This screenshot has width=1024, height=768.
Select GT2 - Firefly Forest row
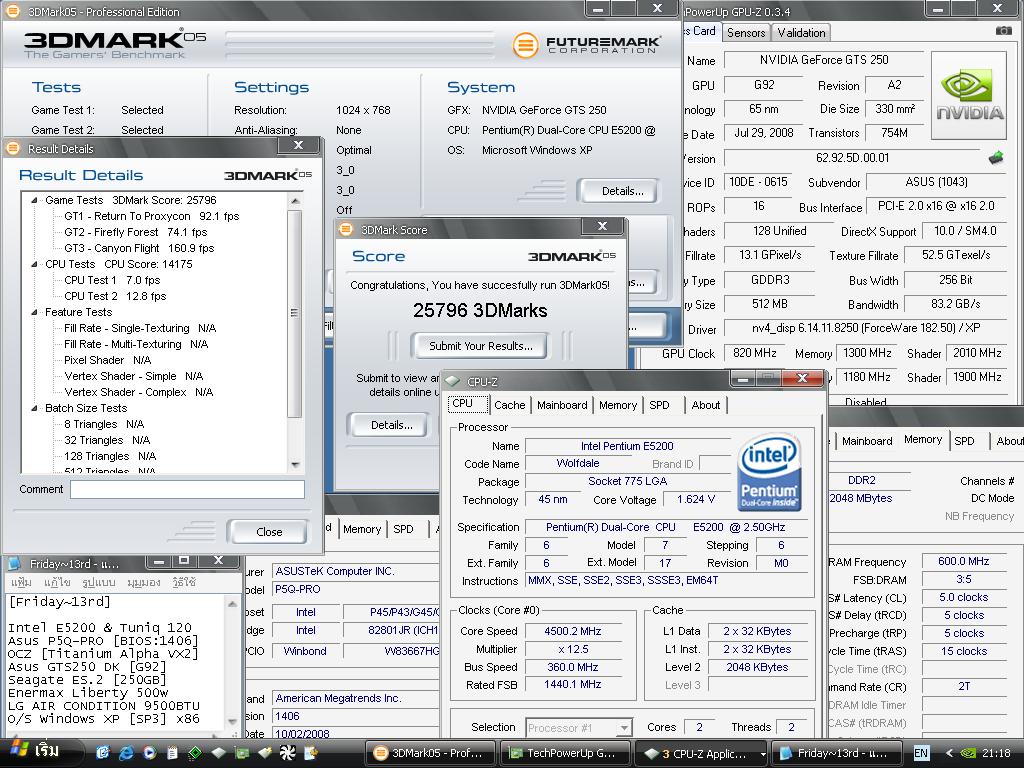(x=135, y=232)
